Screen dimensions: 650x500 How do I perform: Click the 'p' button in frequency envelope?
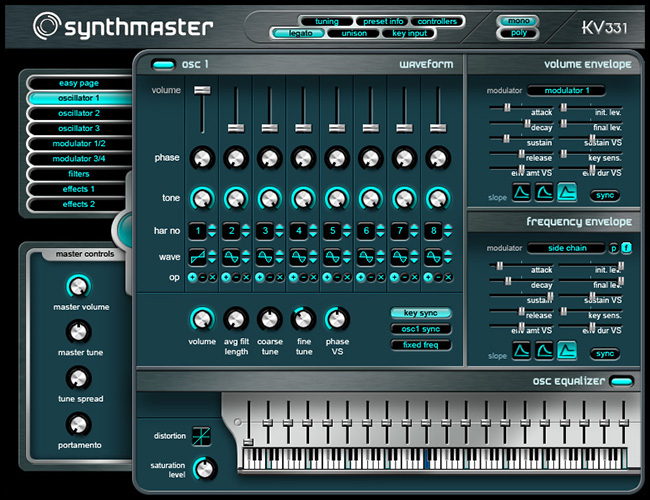click(613, 248)
